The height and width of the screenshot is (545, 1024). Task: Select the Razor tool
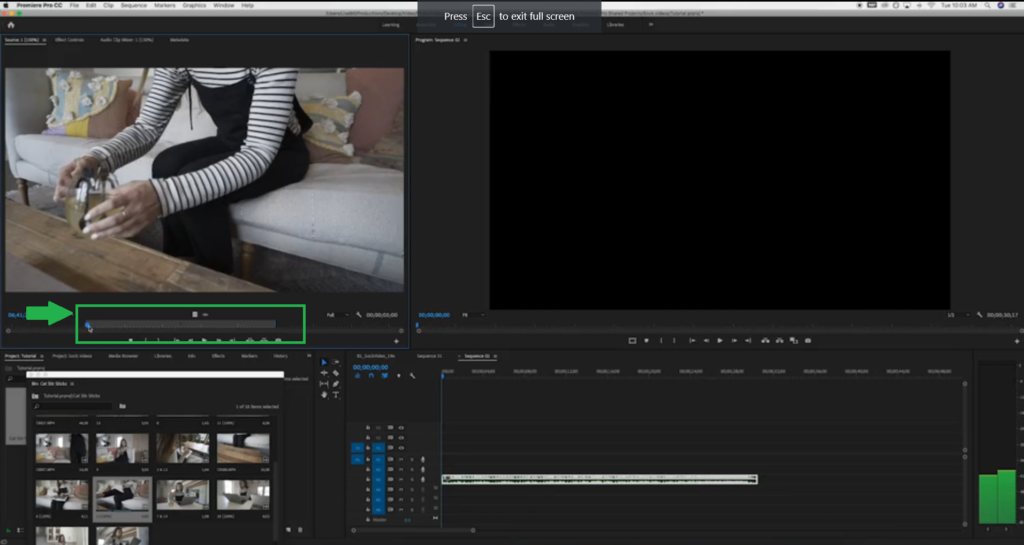point(336,373)
